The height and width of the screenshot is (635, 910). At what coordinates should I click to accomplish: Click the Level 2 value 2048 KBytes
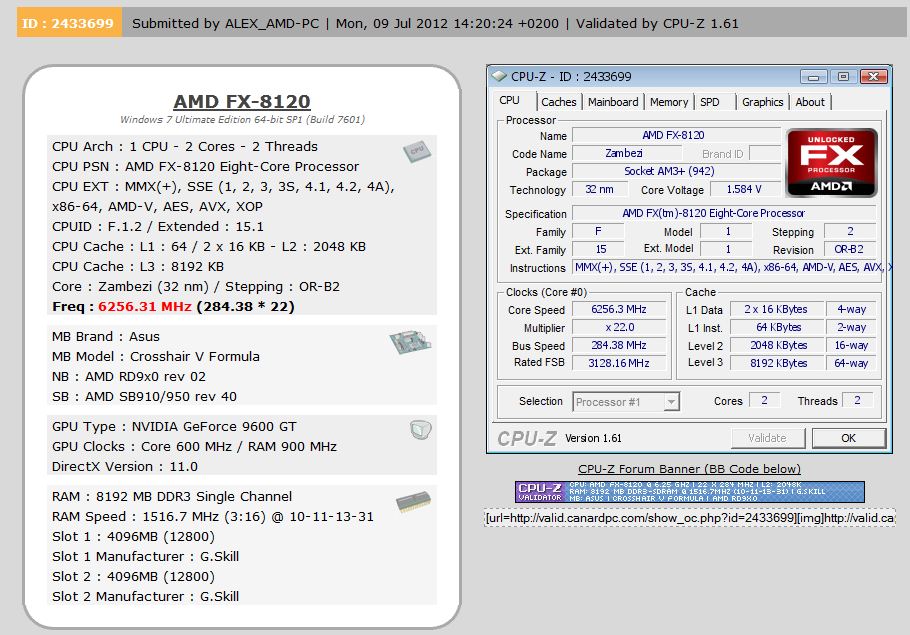pos(777,345)
